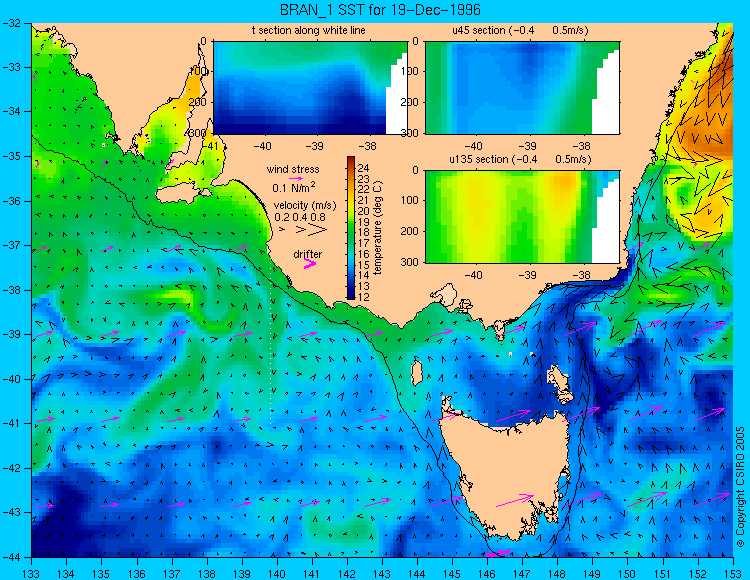The width and height of the screenshot is (750, 580).
Task: Click latitude label '-32' on left axis
Action: click(12, 22)
